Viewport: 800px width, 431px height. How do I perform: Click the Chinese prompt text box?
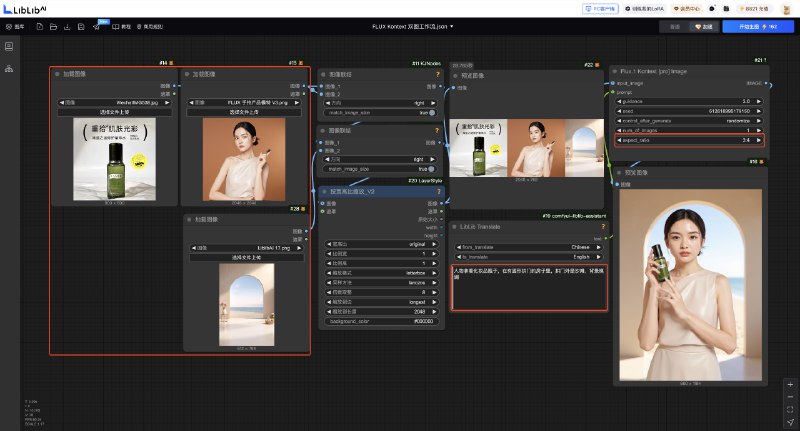(529, 287)
